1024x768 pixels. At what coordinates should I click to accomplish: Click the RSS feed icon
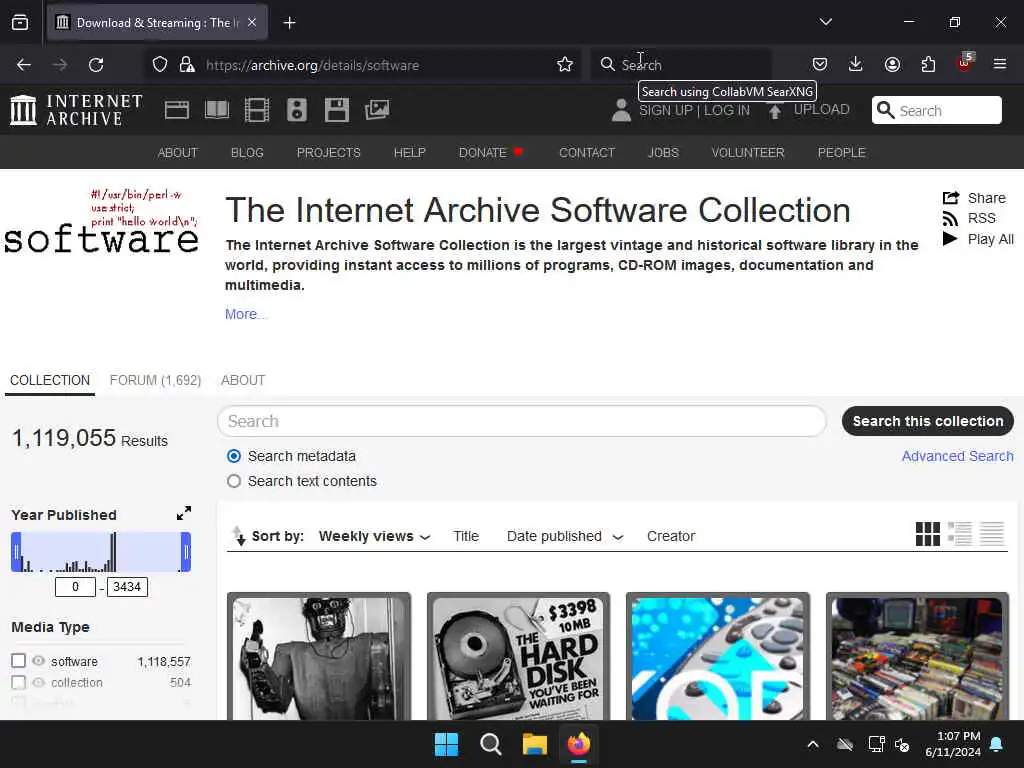coord(950,218)
